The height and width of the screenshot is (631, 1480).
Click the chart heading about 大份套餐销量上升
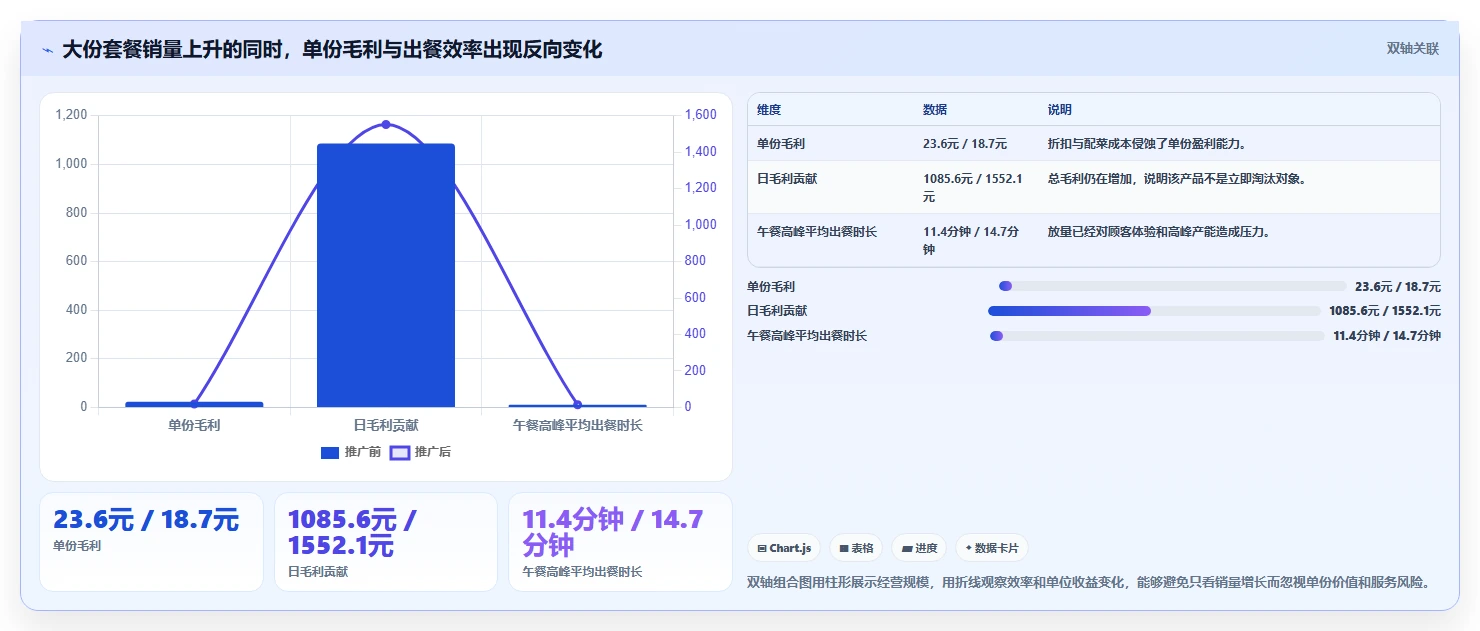click(332, 49)
